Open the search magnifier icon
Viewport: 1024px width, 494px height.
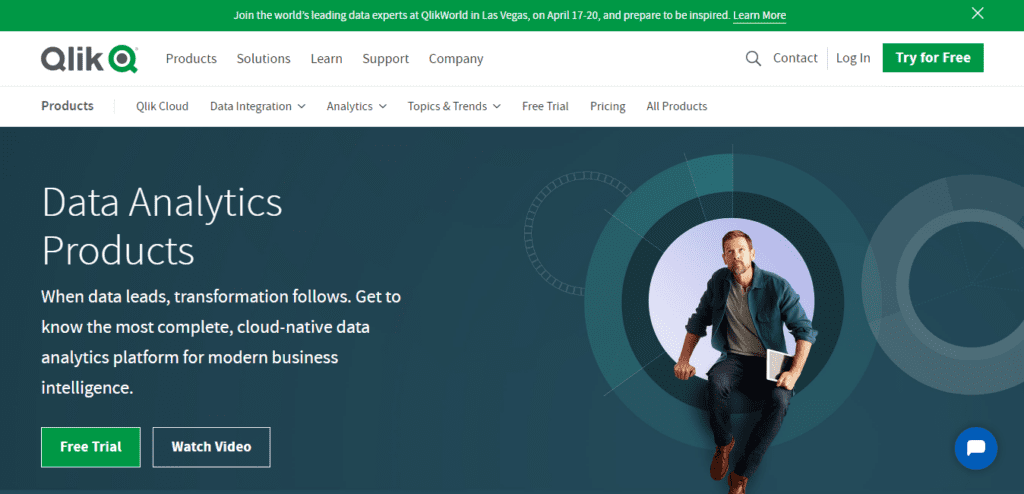pos(753,58)
